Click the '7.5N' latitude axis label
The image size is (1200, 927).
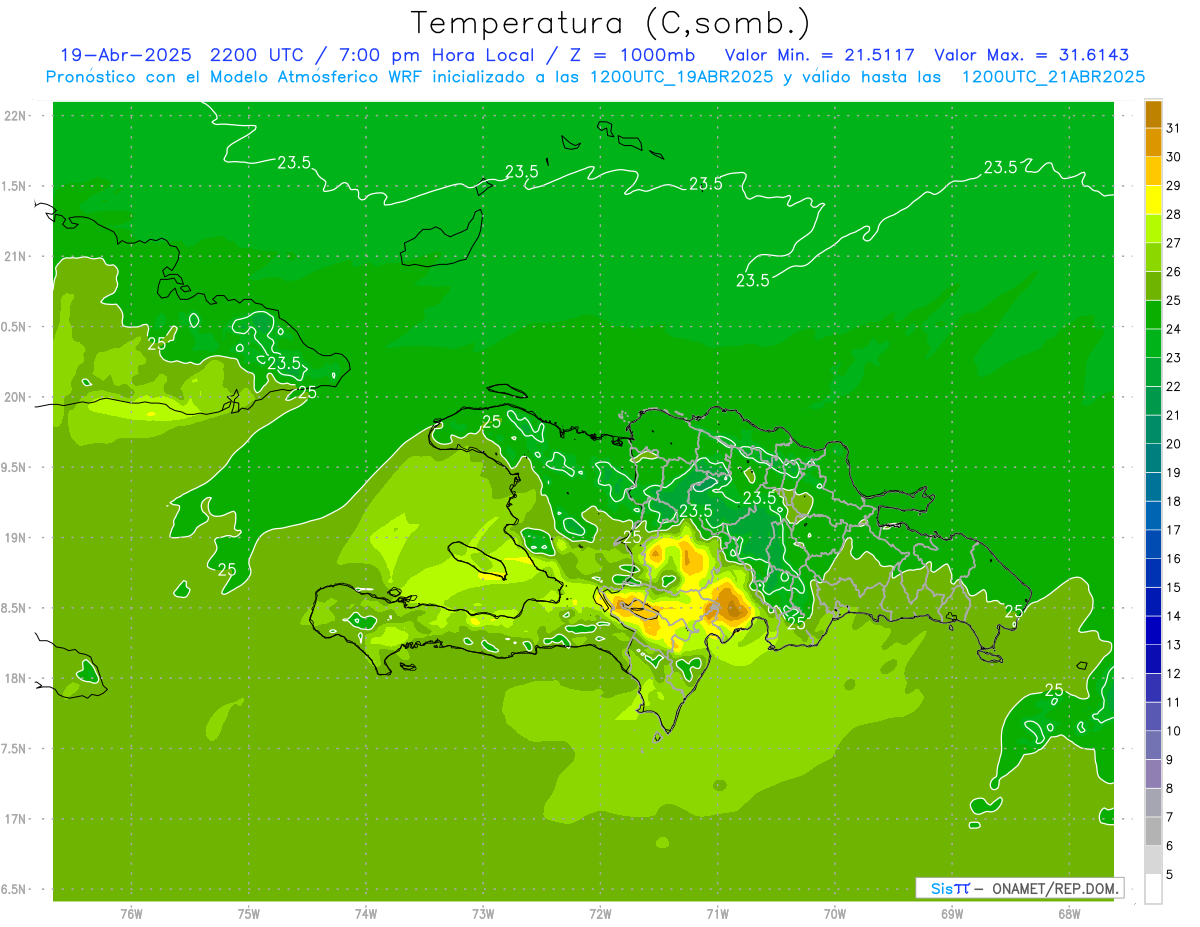point(15,749)
